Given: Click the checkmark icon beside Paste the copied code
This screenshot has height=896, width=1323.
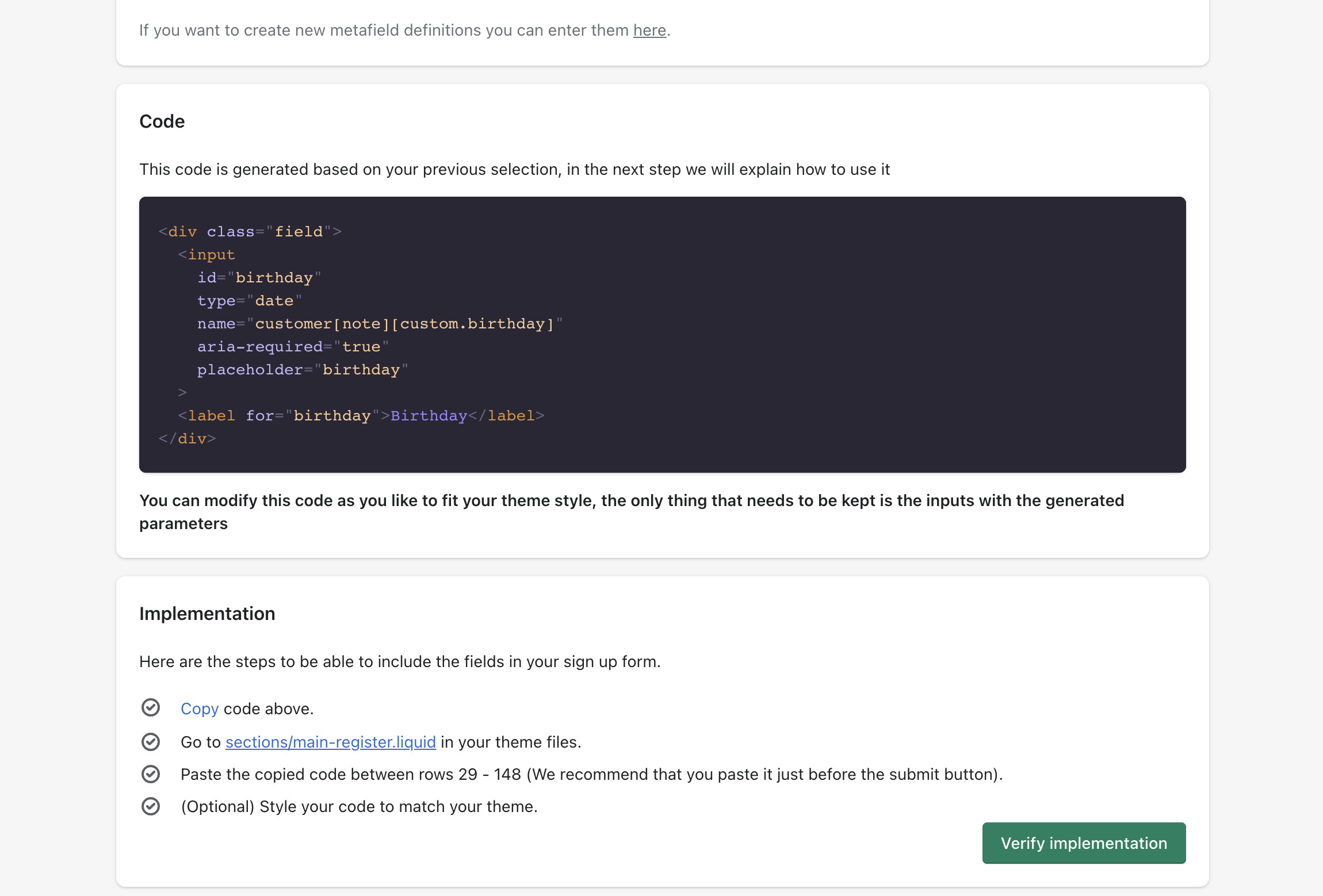Looking at the screenshot, I should (151, 774).
